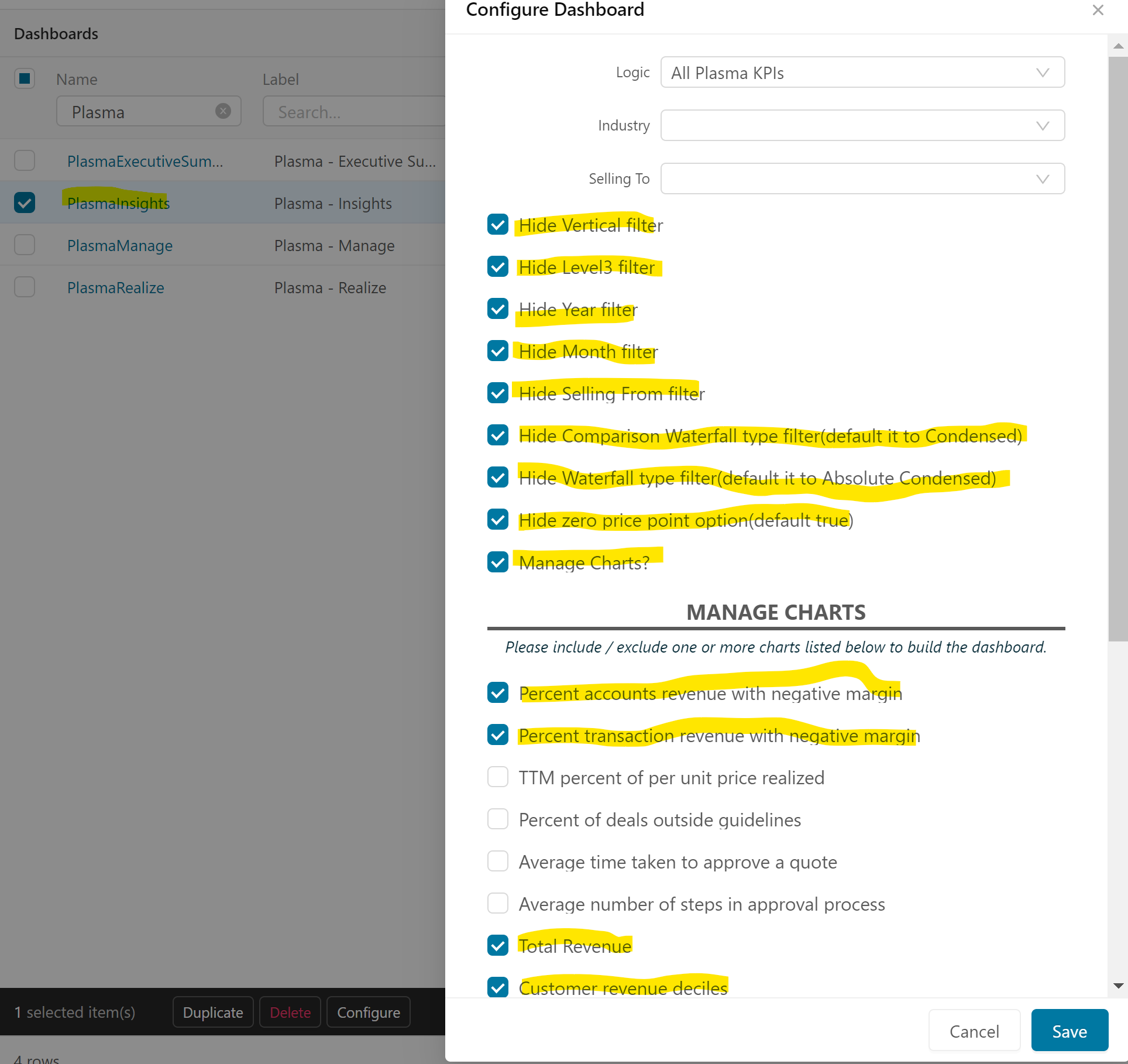Clear the Plasma name filter text
This screenshot has width=1128, height=1064.
click(x=223, y=111)
